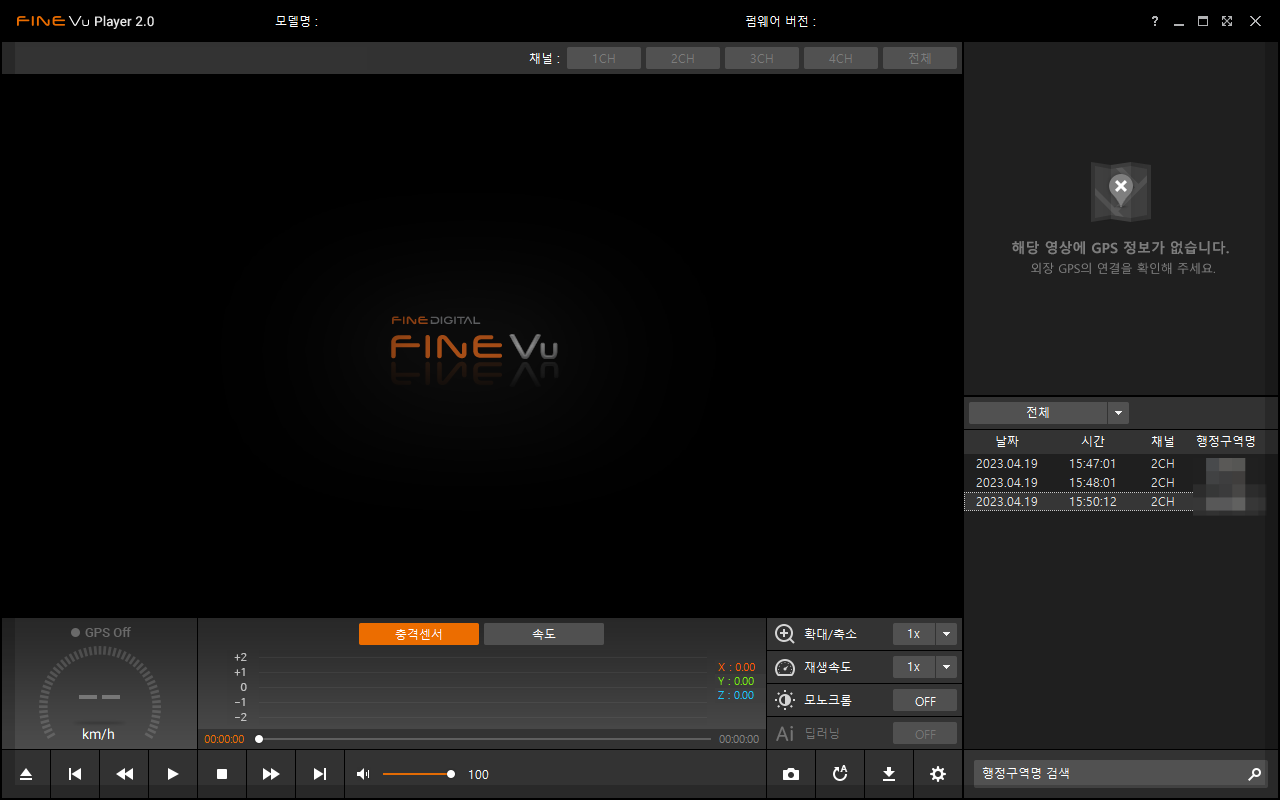Click the download/save icon
Screen dimensions: 1280x800
(x=889, y=774)
